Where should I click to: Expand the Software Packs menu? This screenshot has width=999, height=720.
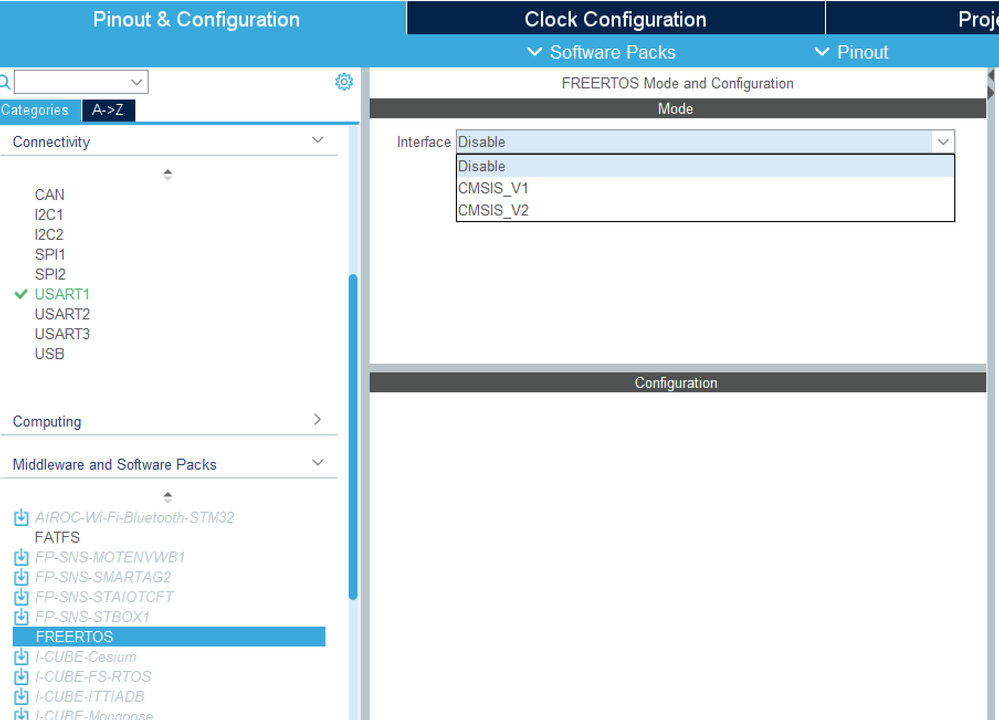pyautogui.click(x=601, y=52)
